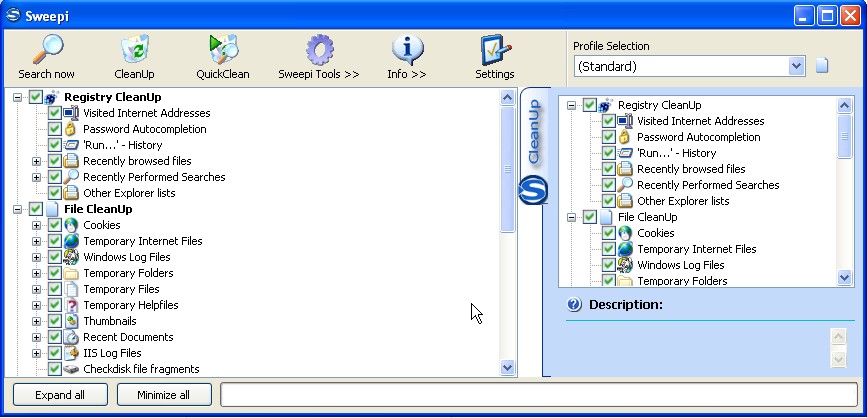Click Recent Documents clock icon in left tree
This screenshot has height=418, width=867.
pyautogui.click(x=71, y=338)
